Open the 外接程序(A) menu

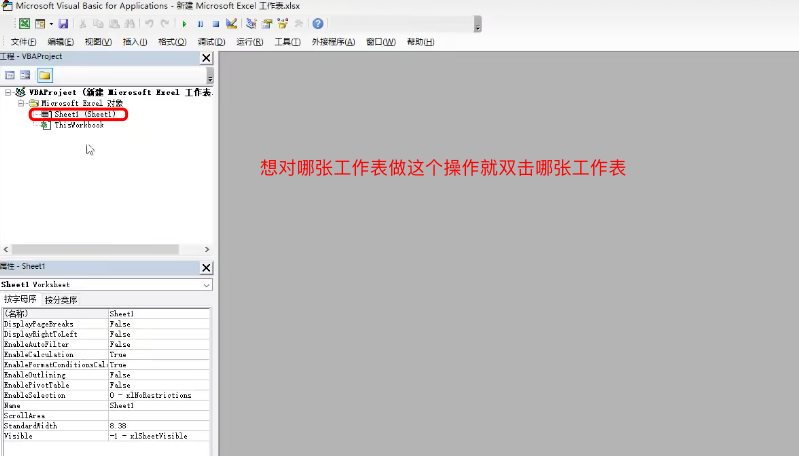(x=333, y=42)
